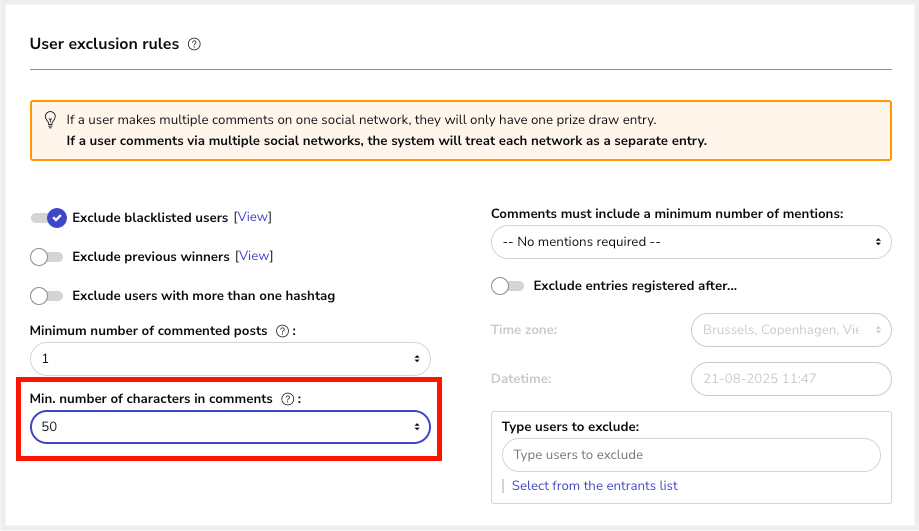Click the lightbulb tip icon in notice
Image resolution: width=919 pixels, height=531 pixels.
(x=50, y=119)
